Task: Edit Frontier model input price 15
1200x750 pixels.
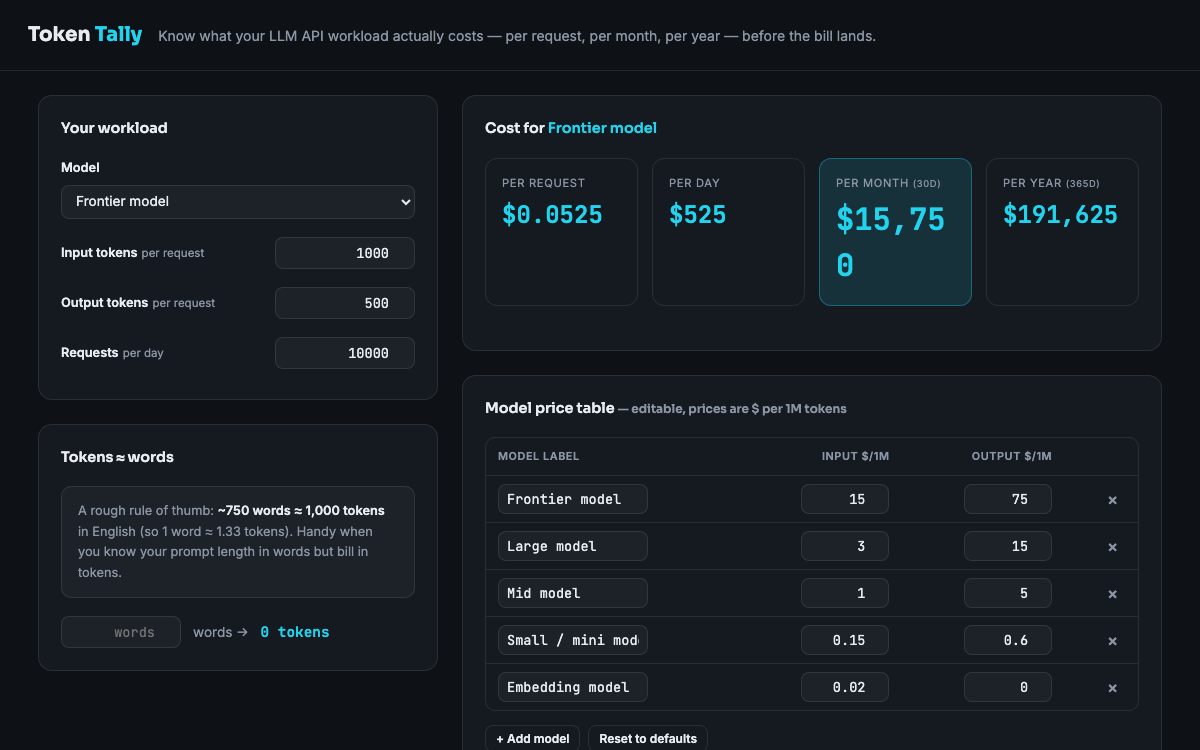Action: [845, 499]
